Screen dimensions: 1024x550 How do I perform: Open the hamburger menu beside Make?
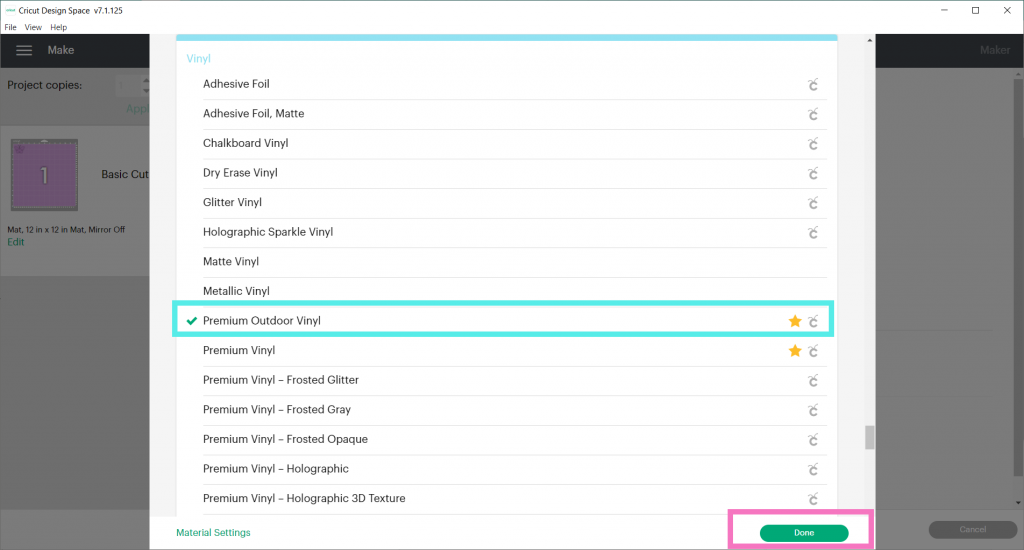pos(24,50)
